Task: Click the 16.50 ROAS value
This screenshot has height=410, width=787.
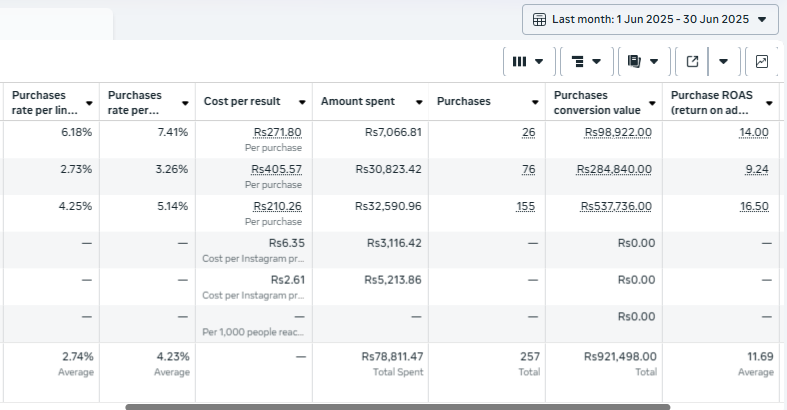Action: pyautogui.click(x=754, y=206)
